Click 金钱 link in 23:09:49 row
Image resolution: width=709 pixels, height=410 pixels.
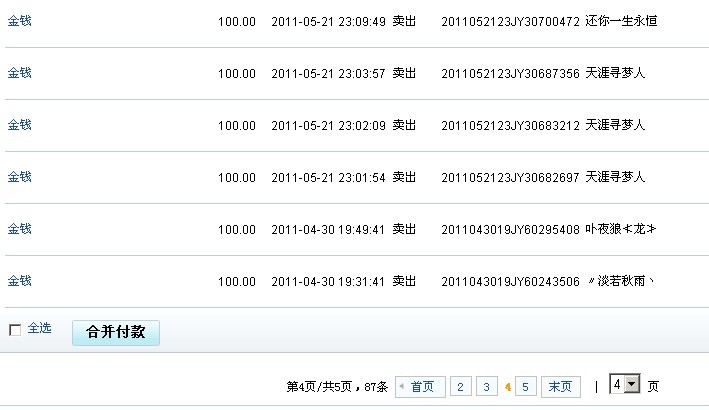[x=19, y=21]
